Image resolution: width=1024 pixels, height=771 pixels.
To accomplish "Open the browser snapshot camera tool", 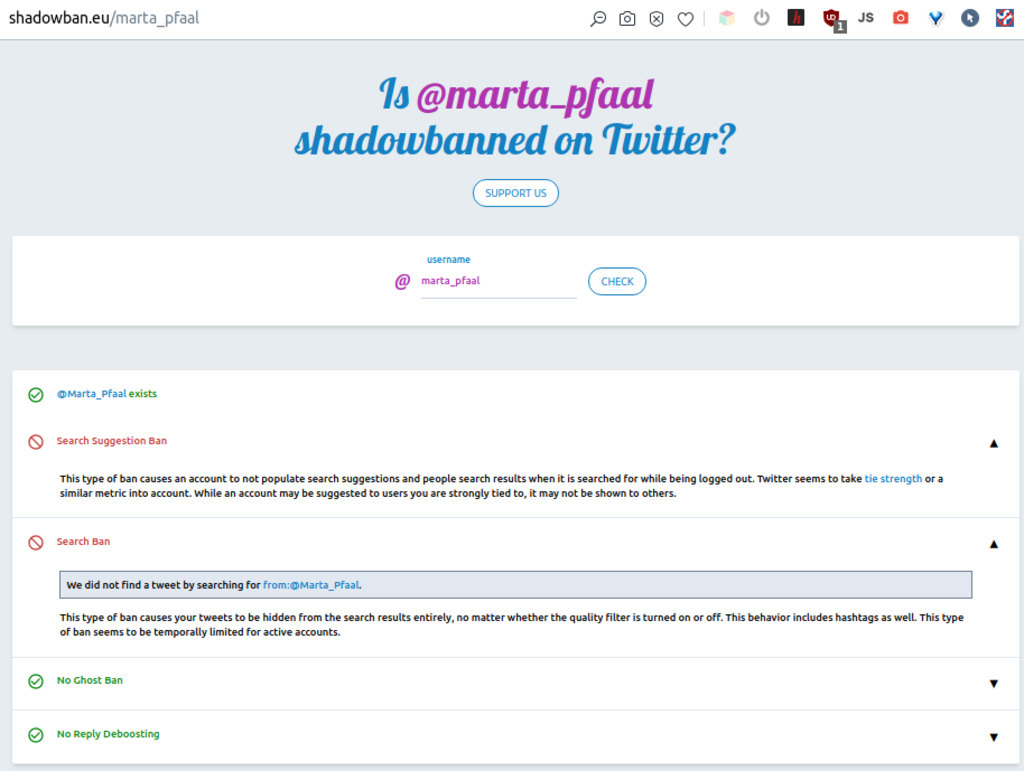I will click(x=627, y=18).
